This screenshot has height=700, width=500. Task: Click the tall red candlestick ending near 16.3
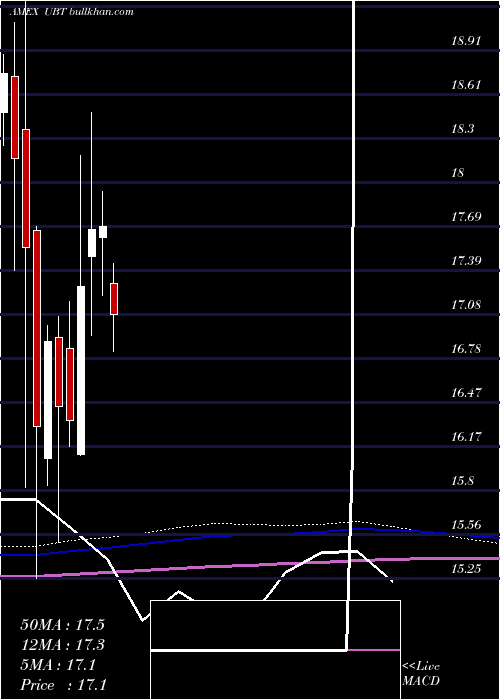tap(37, 328)
